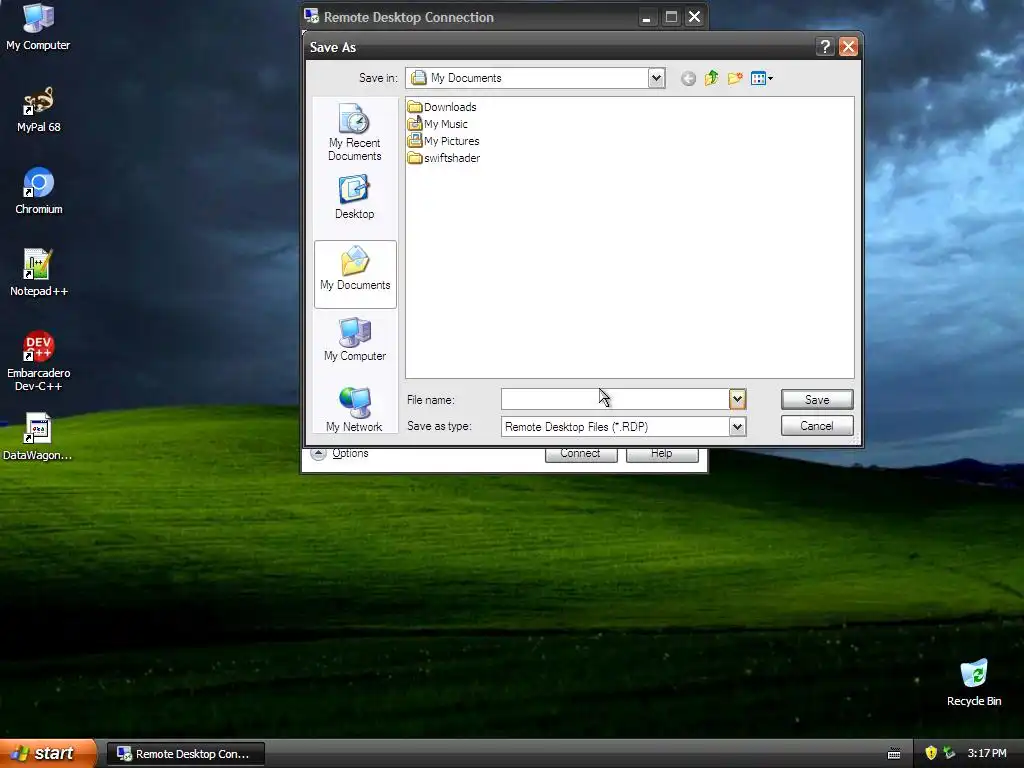Open the View Menu icon dropdown
Image resolution: width=1024 pixels, height=768 pixels.
click(x=761, y=78)
